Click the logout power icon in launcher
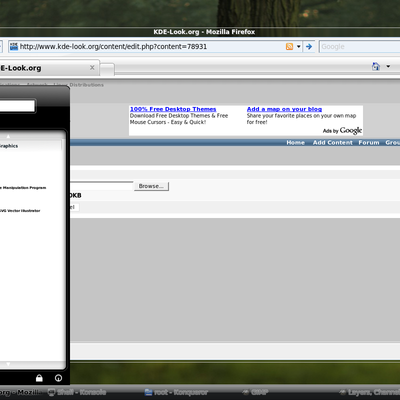 point(58,378)
